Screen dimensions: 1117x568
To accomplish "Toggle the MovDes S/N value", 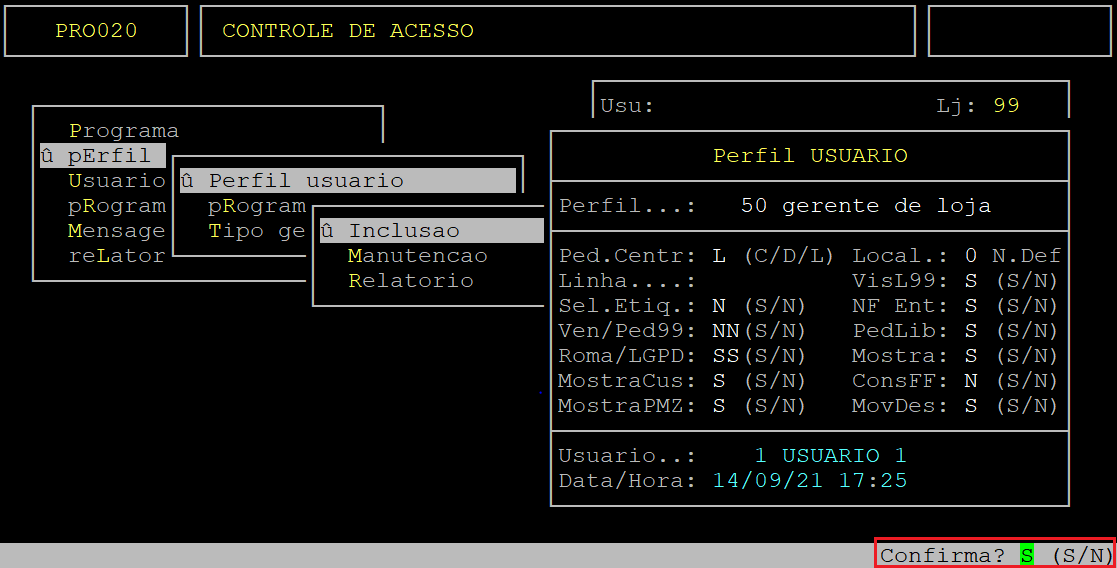I will point(970,406).
